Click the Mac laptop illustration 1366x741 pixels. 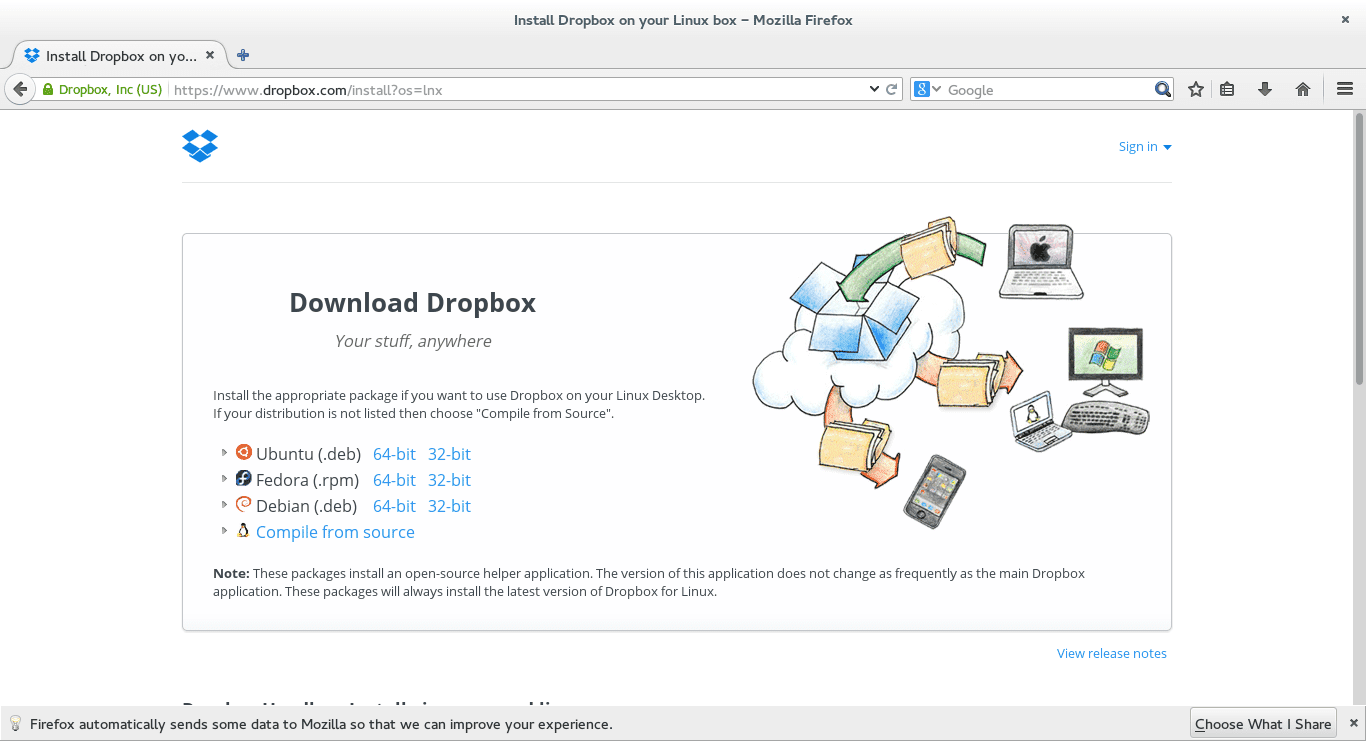pos(1041,261)
